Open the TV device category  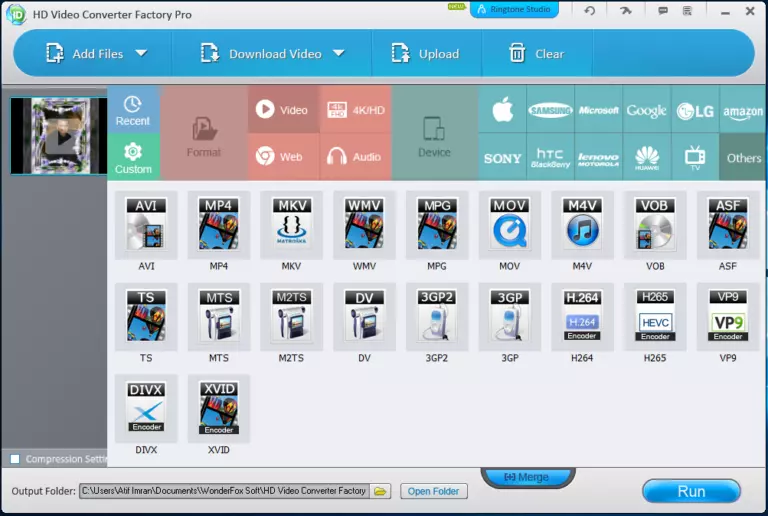pyautogui.click(x=695, y=157)
